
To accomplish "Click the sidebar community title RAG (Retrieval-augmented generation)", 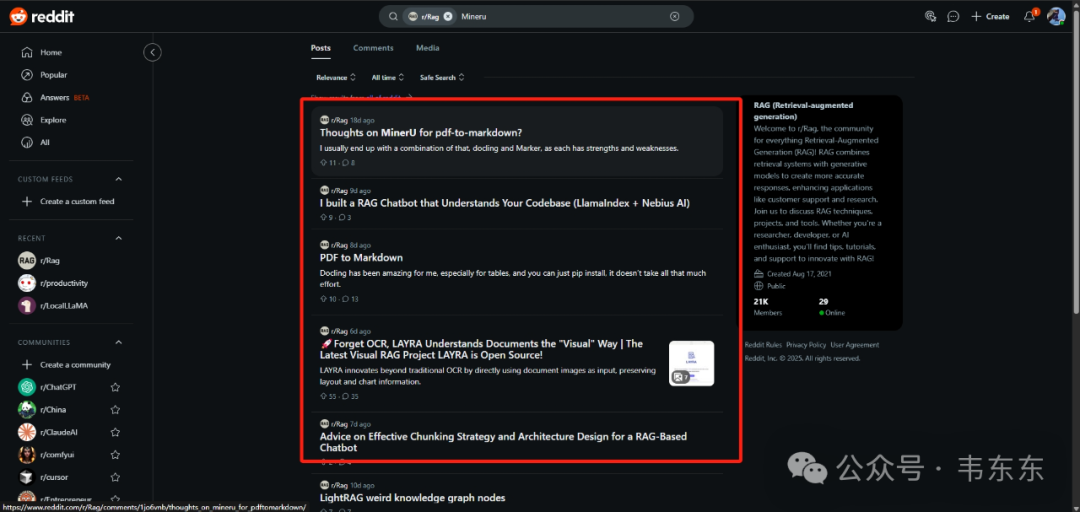I will click(804, 111).
